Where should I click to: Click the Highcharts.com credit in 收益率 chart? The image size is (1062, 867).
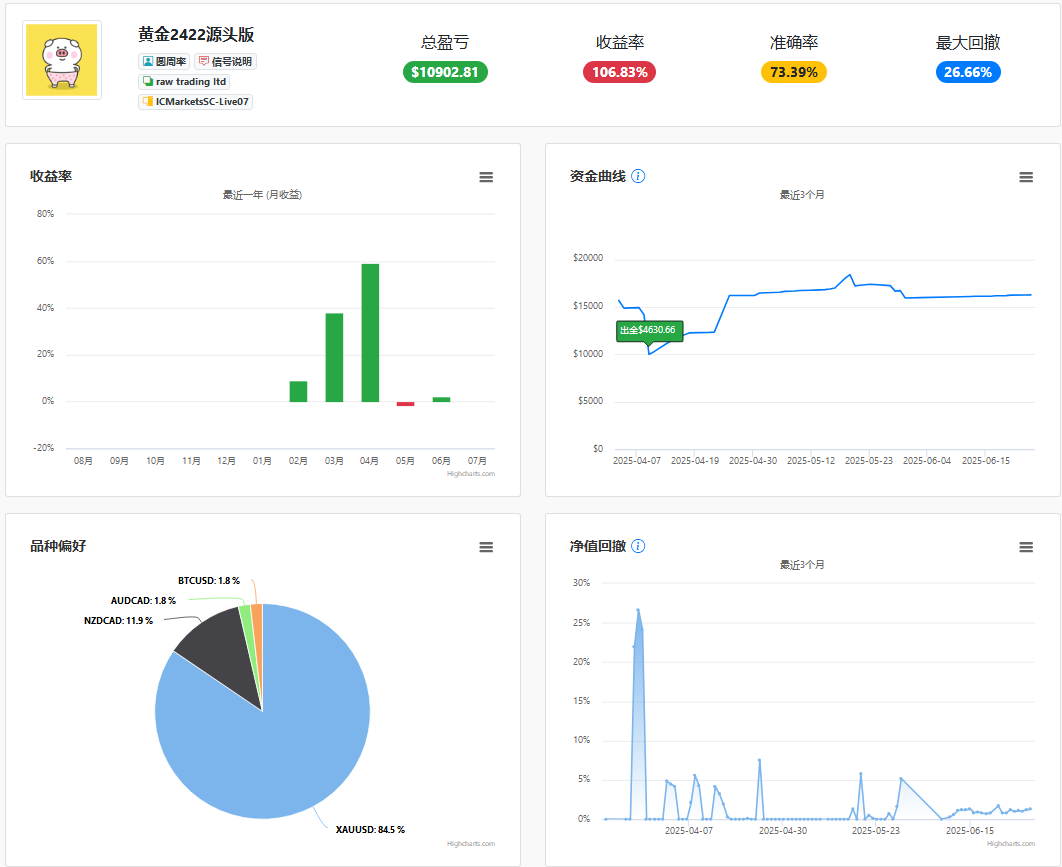(471, 473)
